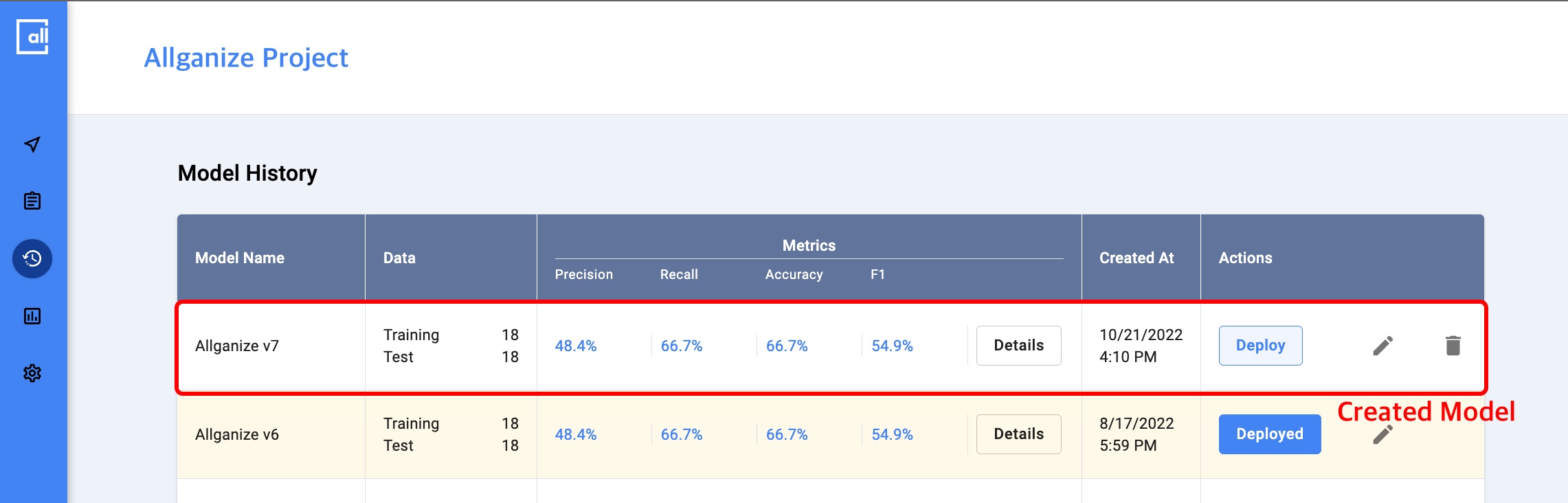Viewport: 1568px width, 503px height.
Task: Click the Allganize logo in the sidebar
Action: tap(32, 37)
